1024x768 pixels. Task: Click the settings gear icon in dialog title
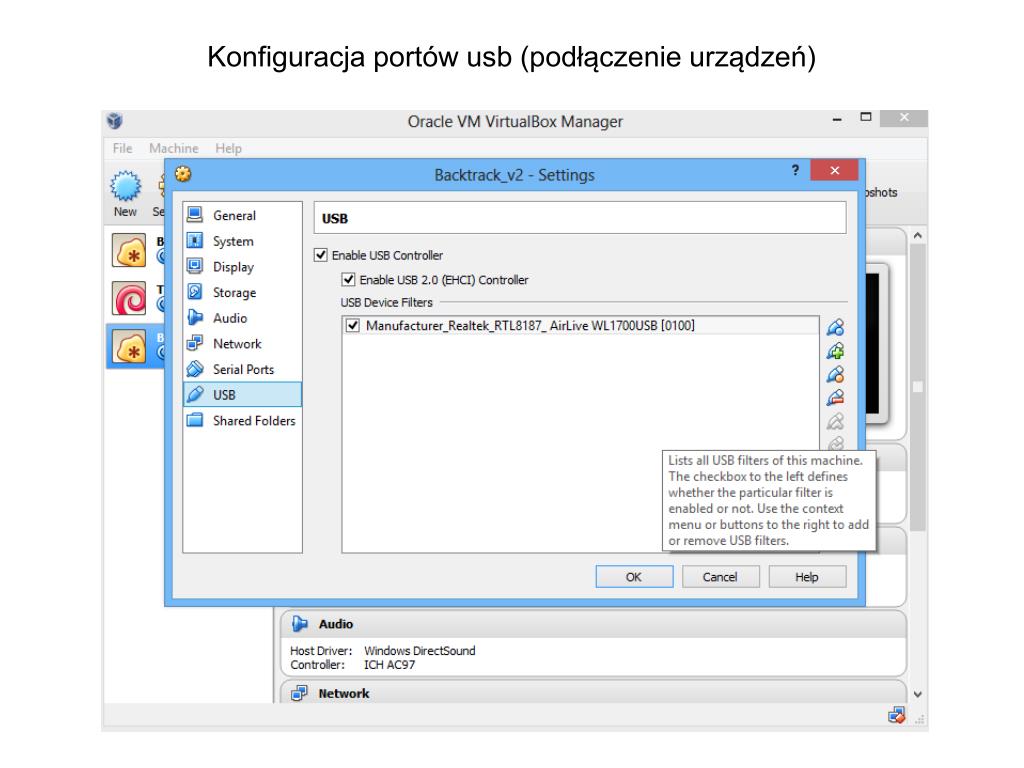(x=184, y=174)
